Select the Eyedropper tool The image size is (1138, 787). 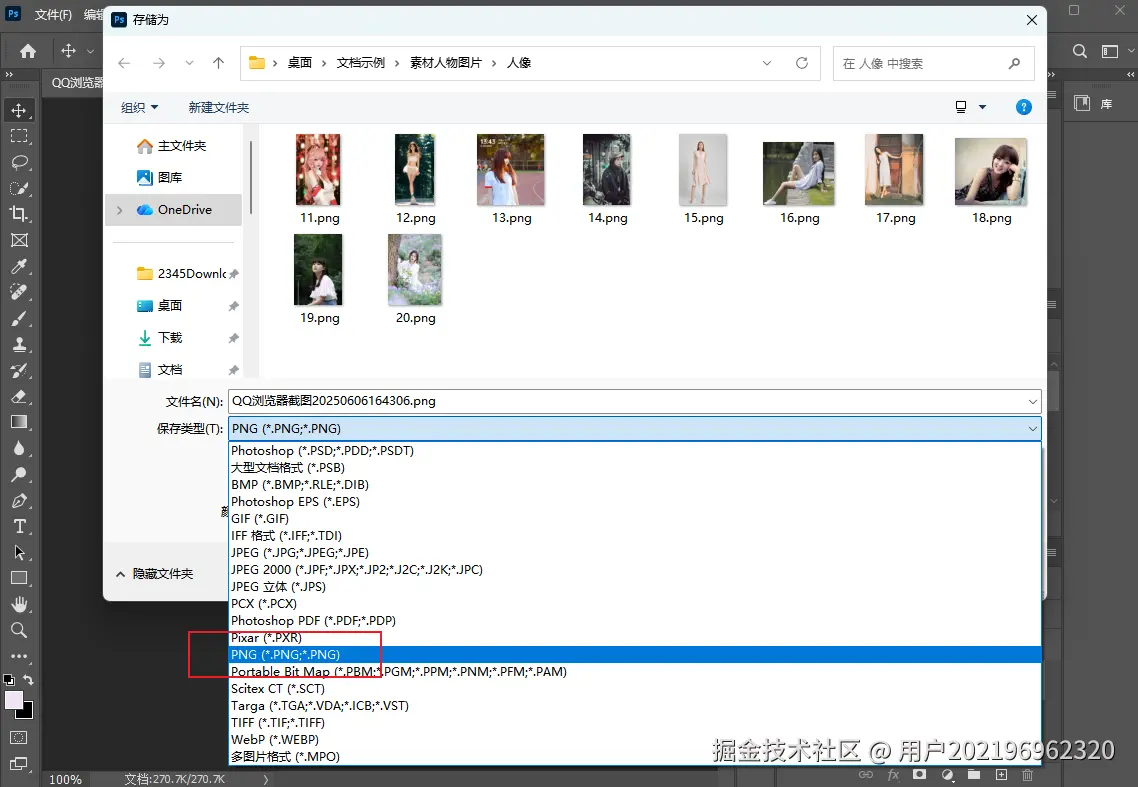pos(19,266)
